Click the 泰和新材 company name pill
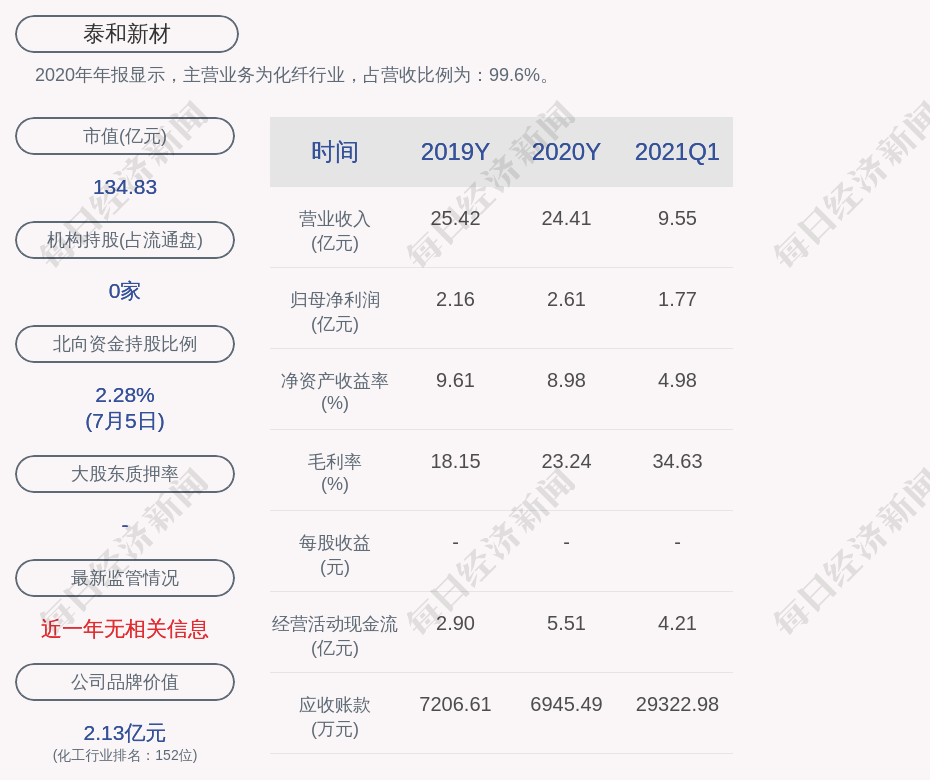This screenshot has height=780, width=930. (127, 34)
